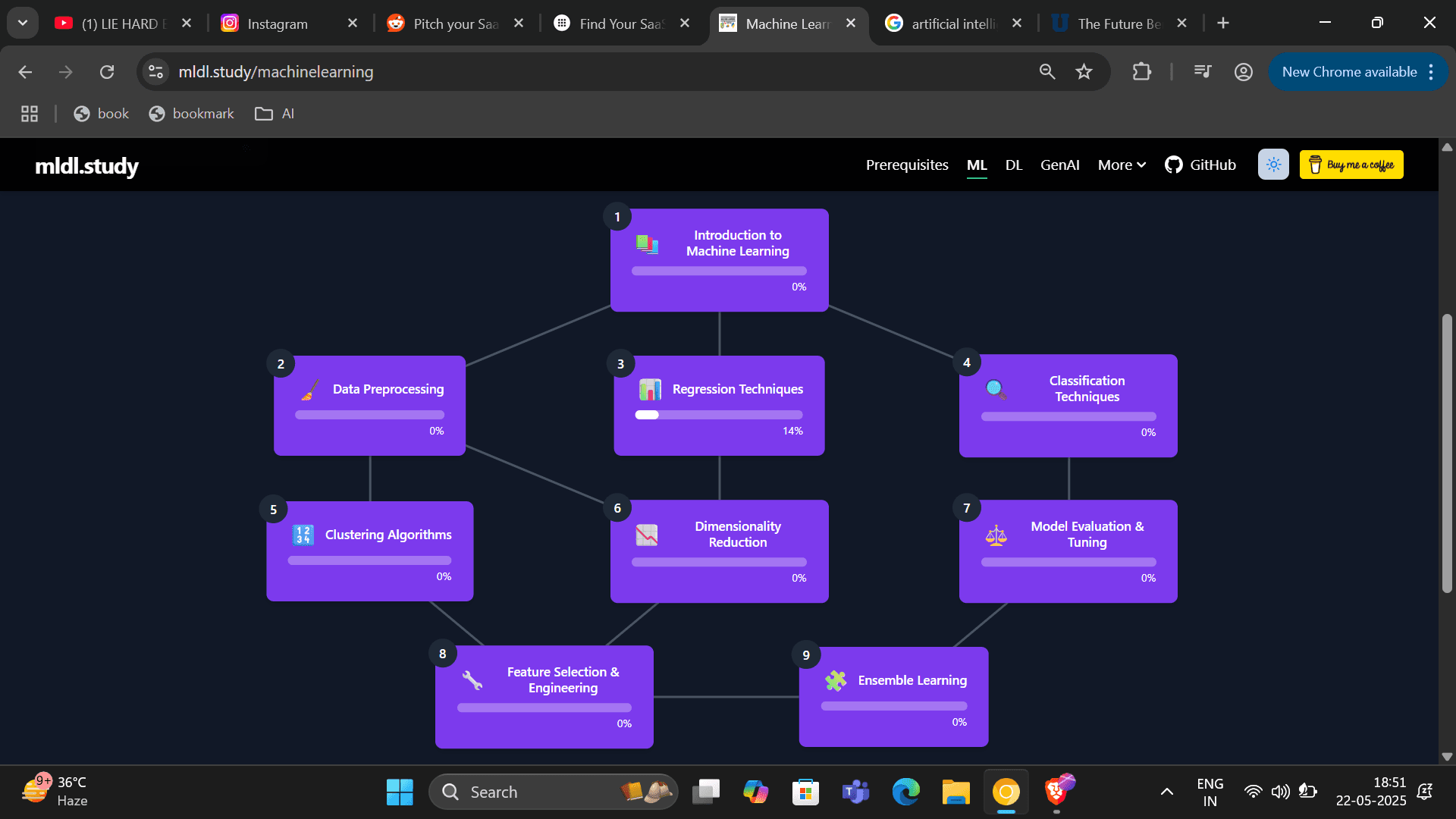1456x819 pixels.
Task: Click the balance scale icon on Model Evaluation
Action: 996,535
